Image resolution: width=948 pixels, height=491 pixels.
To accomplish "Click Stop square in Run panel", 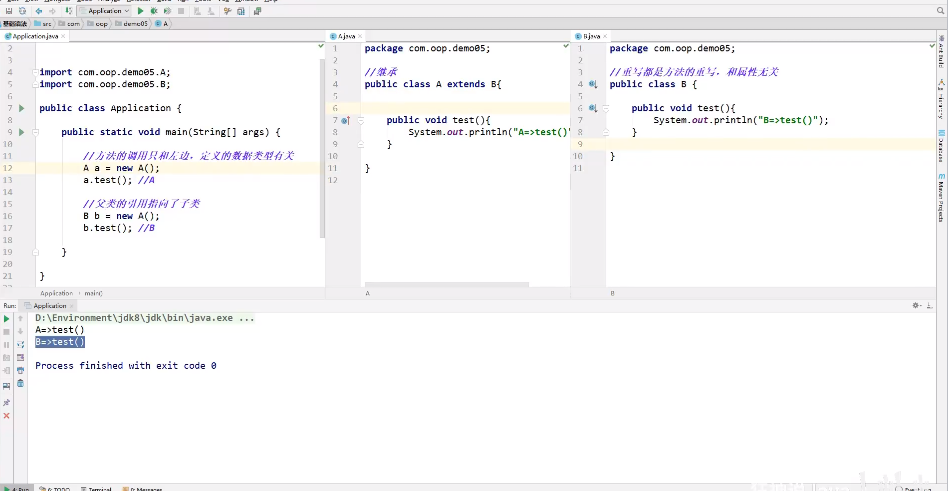I will pos(7,332).
